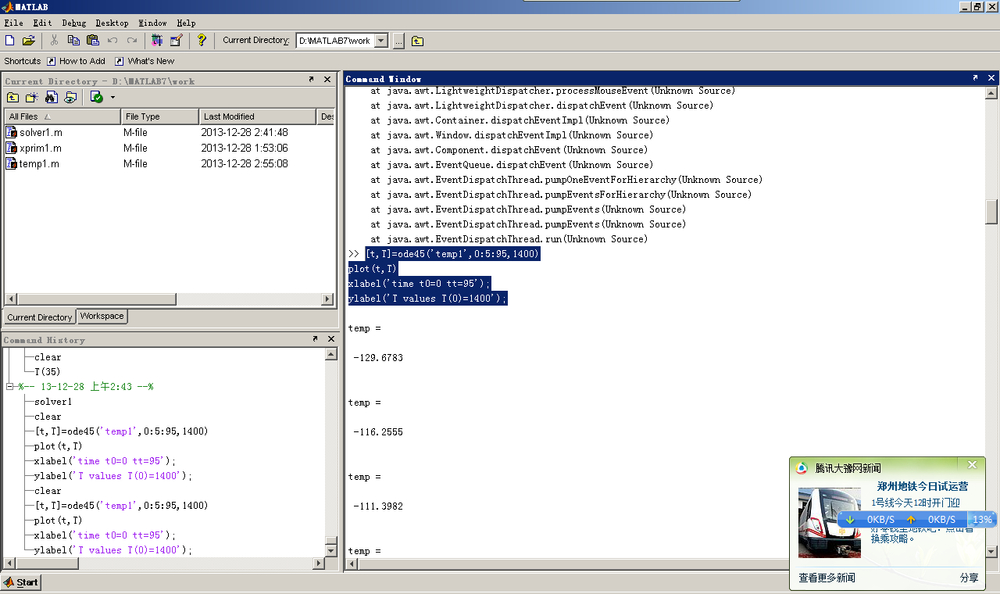Click the Paste clipboard icon
The image size is (1000, 594).
[92, 41]
